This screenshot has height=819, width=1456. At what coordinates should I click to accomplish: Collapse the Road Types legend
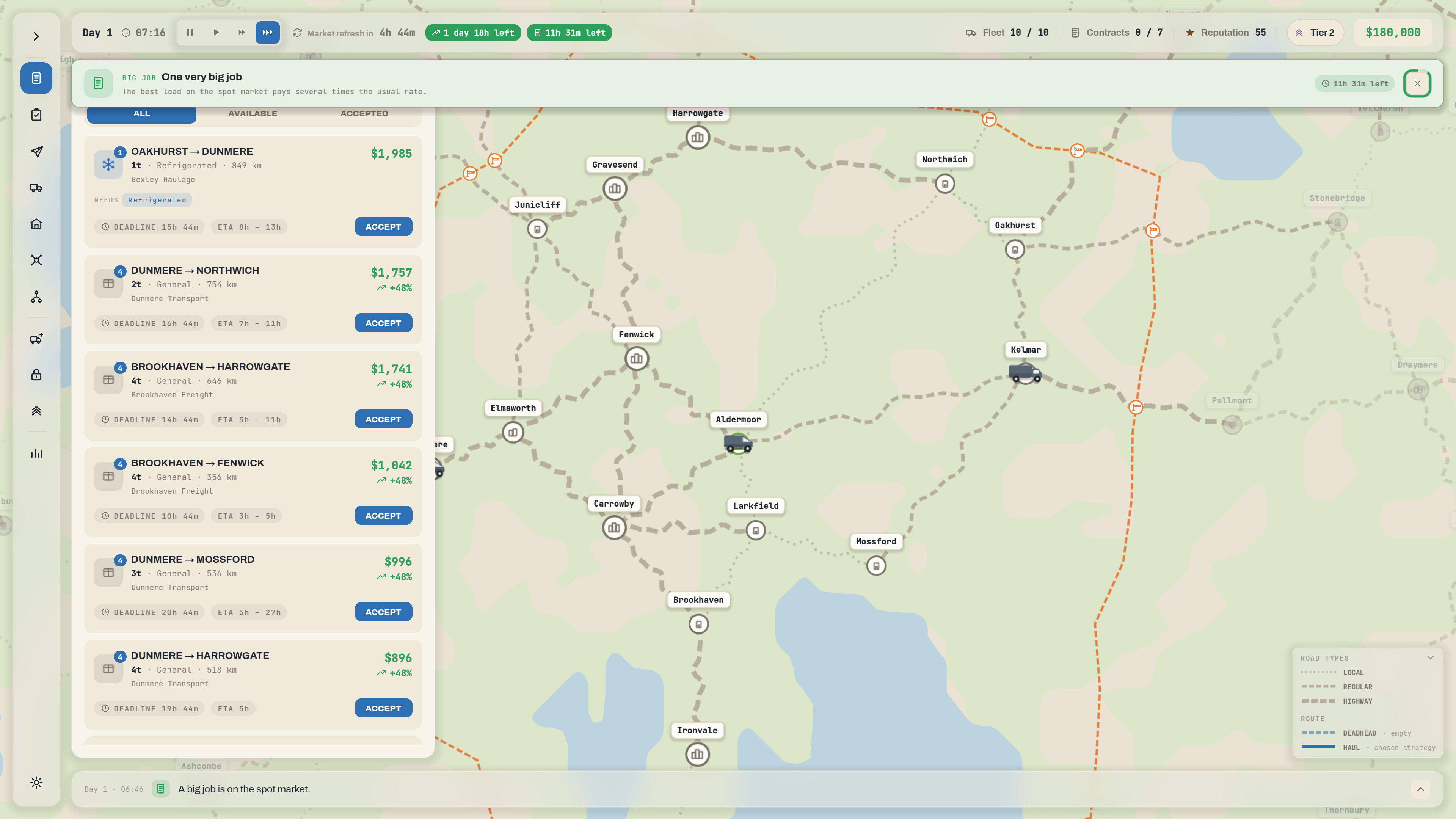click(x=1430, y=658)
